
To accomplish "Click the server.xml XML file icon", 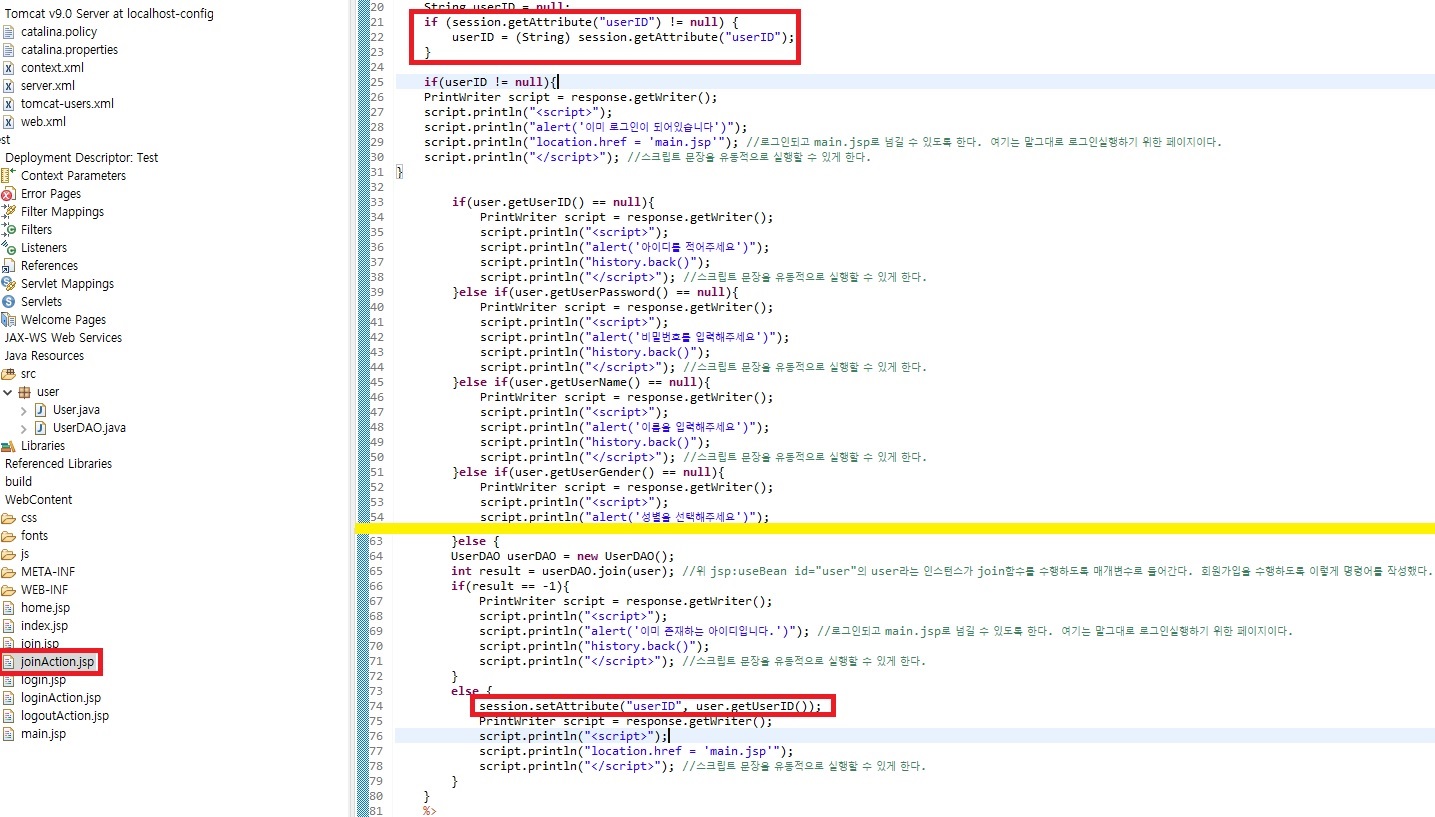I will coord(9,86).
